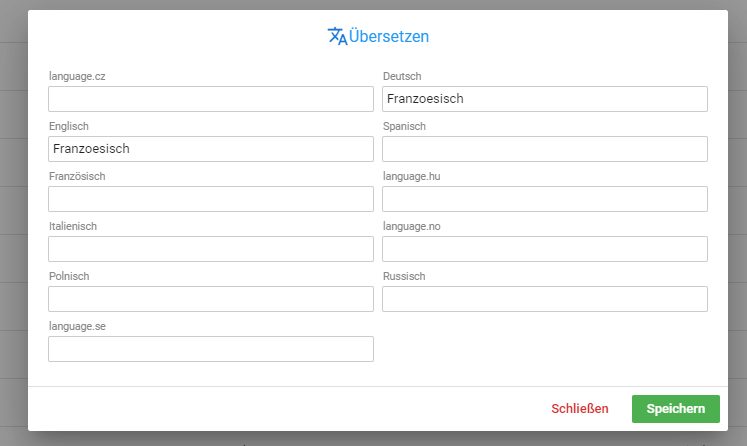Click the Russisch field label
Screen dimensions: 747x446
click(x=404, y=276)
